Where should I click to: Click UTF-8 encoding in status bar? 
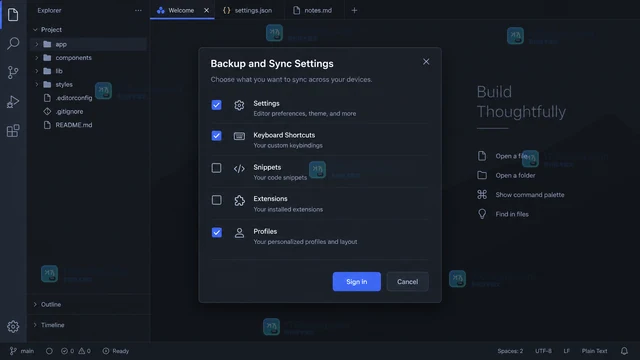point(543,351)
